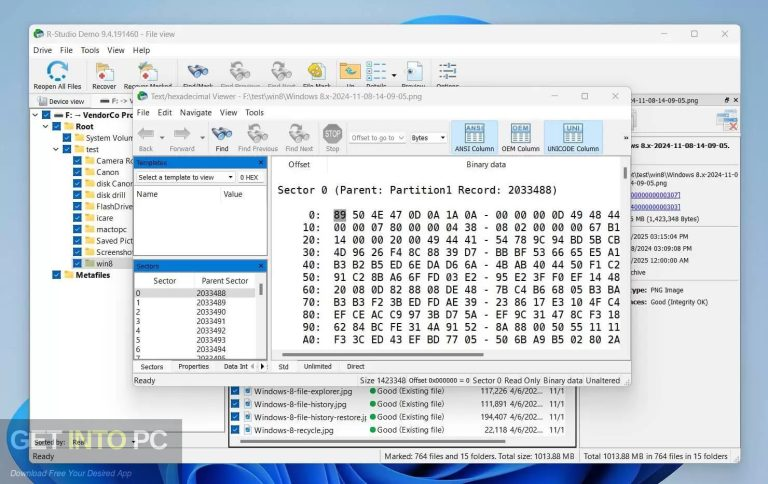Select sector row with parent 2033490

[209, 311]
